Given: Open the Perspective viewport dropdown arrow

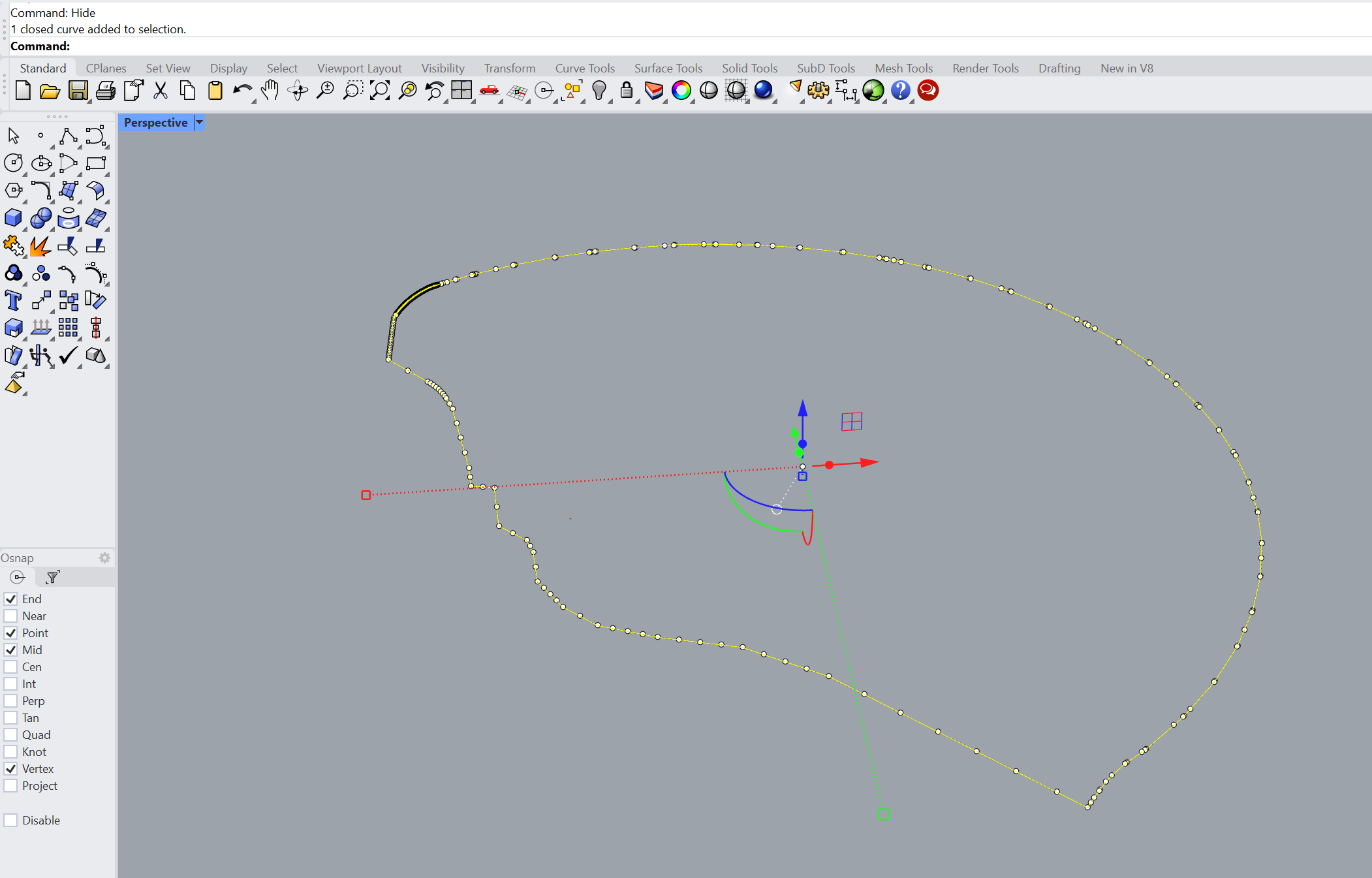Looking at the screenshot, I should point(200,122).
